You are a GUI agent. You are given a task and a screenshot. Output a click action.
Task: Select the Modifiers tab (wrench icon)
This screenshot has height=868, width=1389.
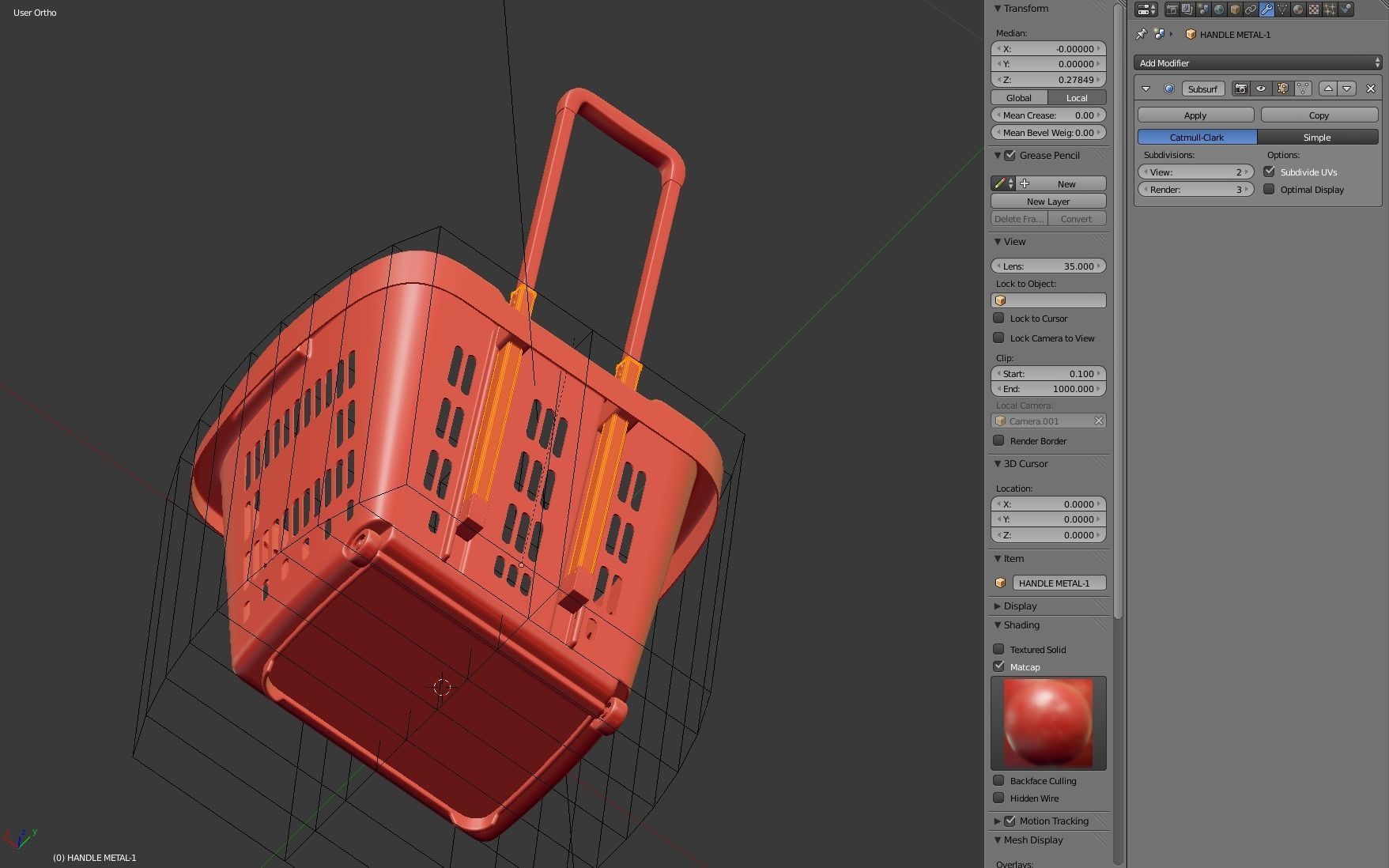point(1266,9)
